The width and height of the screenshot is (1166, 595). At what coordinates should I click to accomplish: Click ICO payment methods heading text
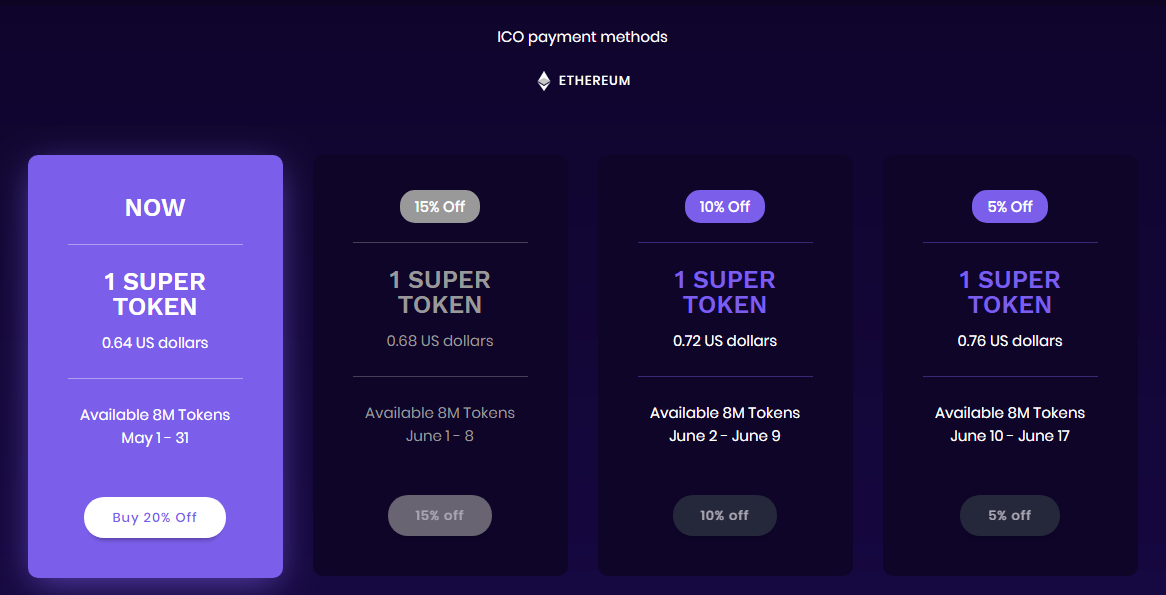pos(582,37)
